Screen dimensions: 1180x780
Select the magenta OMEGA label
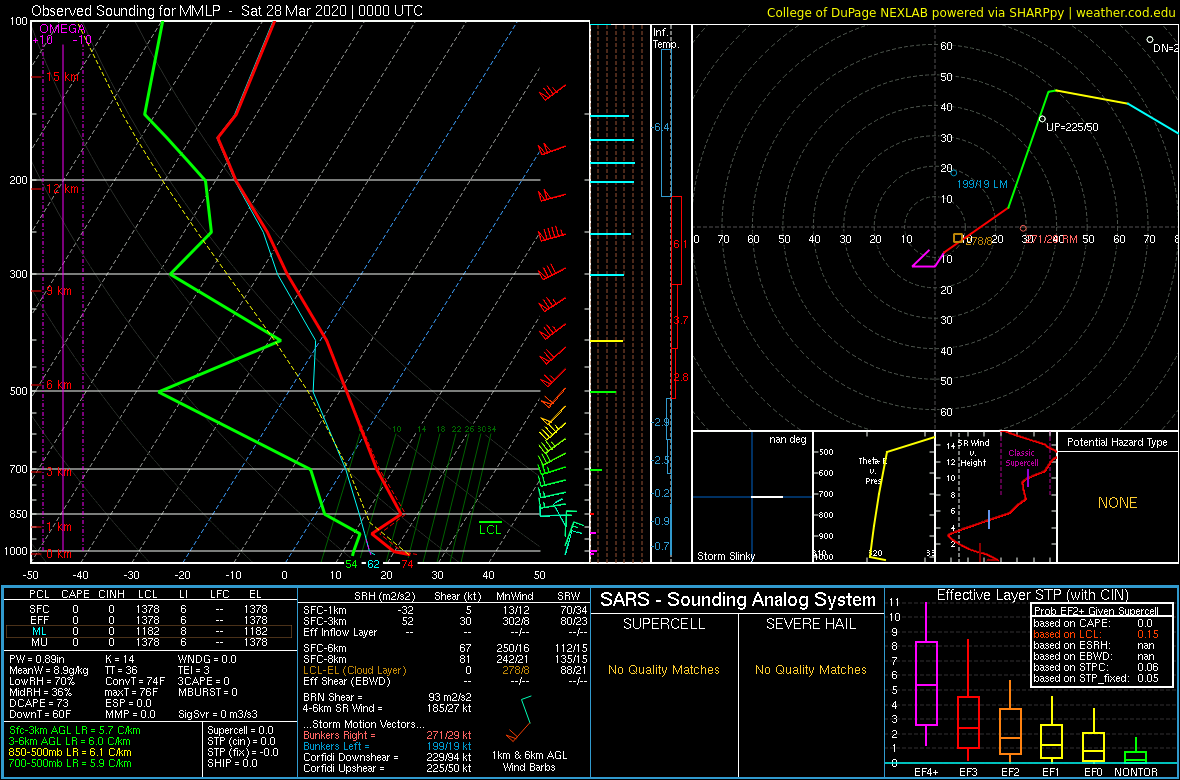[62, 29]
